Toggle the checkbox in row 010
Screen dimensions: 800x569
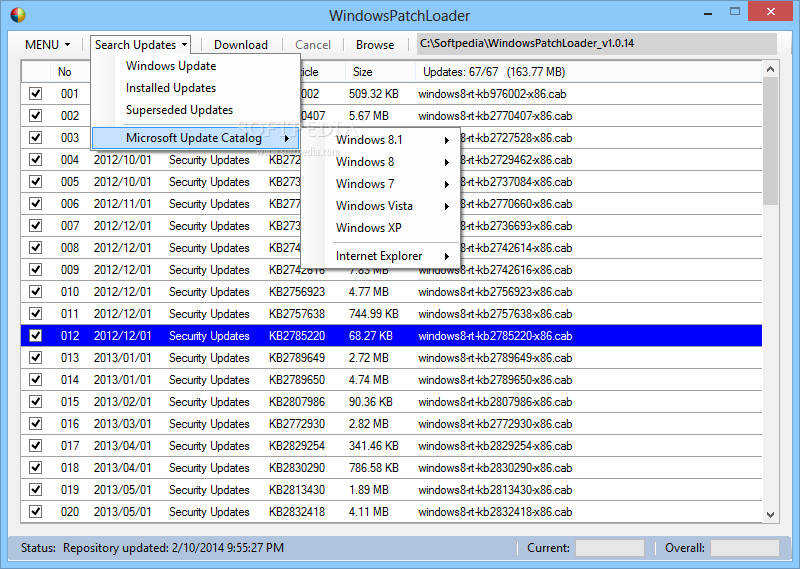click(35, 291)
